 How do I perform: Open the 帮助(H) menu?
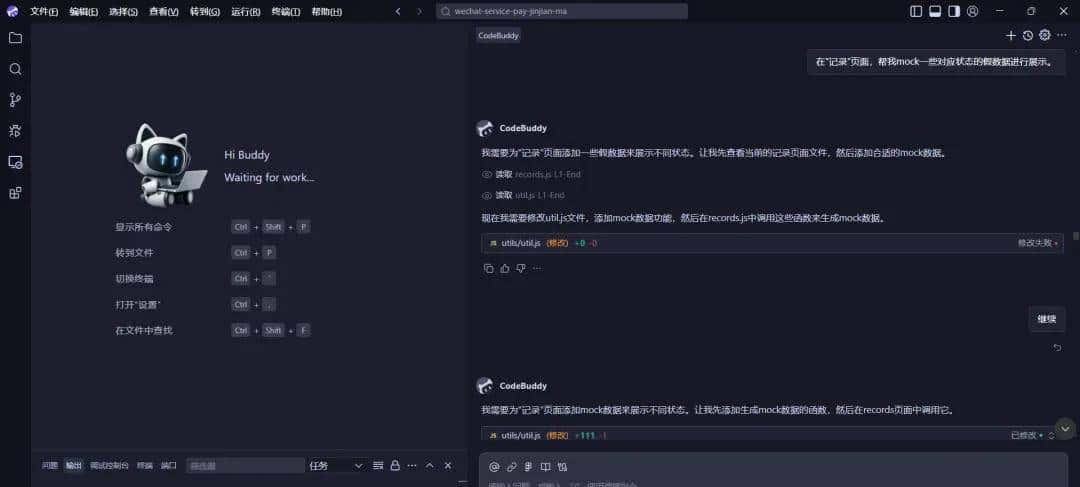[x=326, y=12]
